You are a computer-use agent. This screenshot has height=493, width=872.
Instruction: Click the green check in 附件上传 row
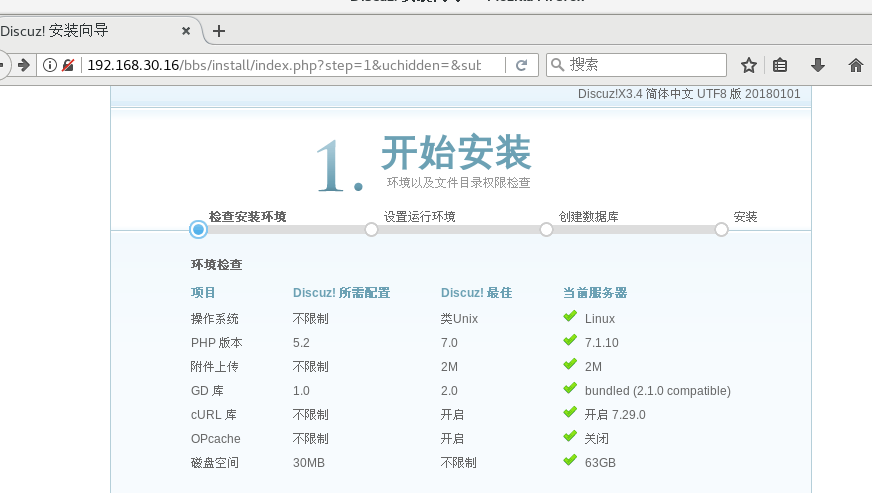[x=570, y=364]
